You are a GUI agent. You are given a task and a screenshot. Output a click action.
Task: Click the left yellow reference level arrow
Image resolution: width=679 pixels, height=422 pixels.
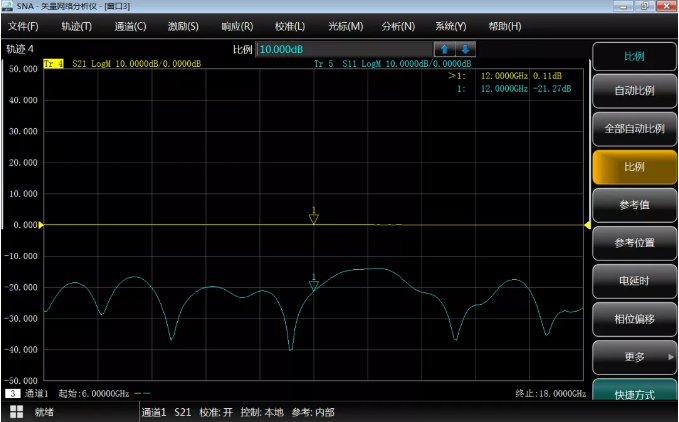point(41,225)
